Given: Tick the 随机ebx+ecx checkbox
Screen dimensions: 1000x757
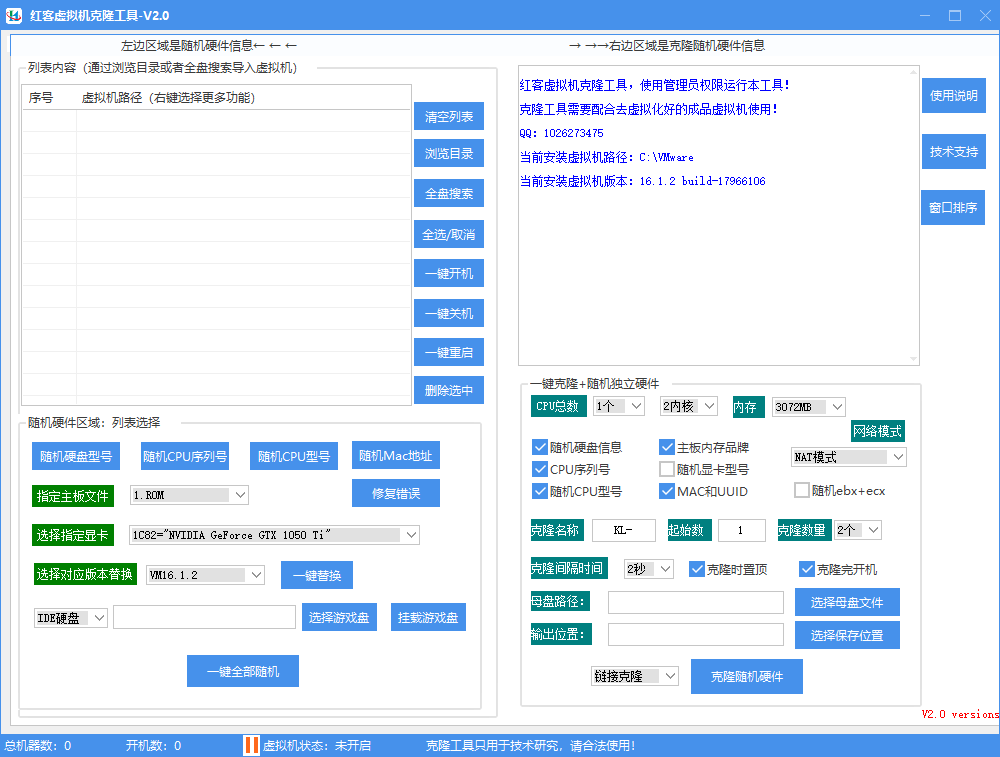Looking at the screenshot, I should pos(801,490).
